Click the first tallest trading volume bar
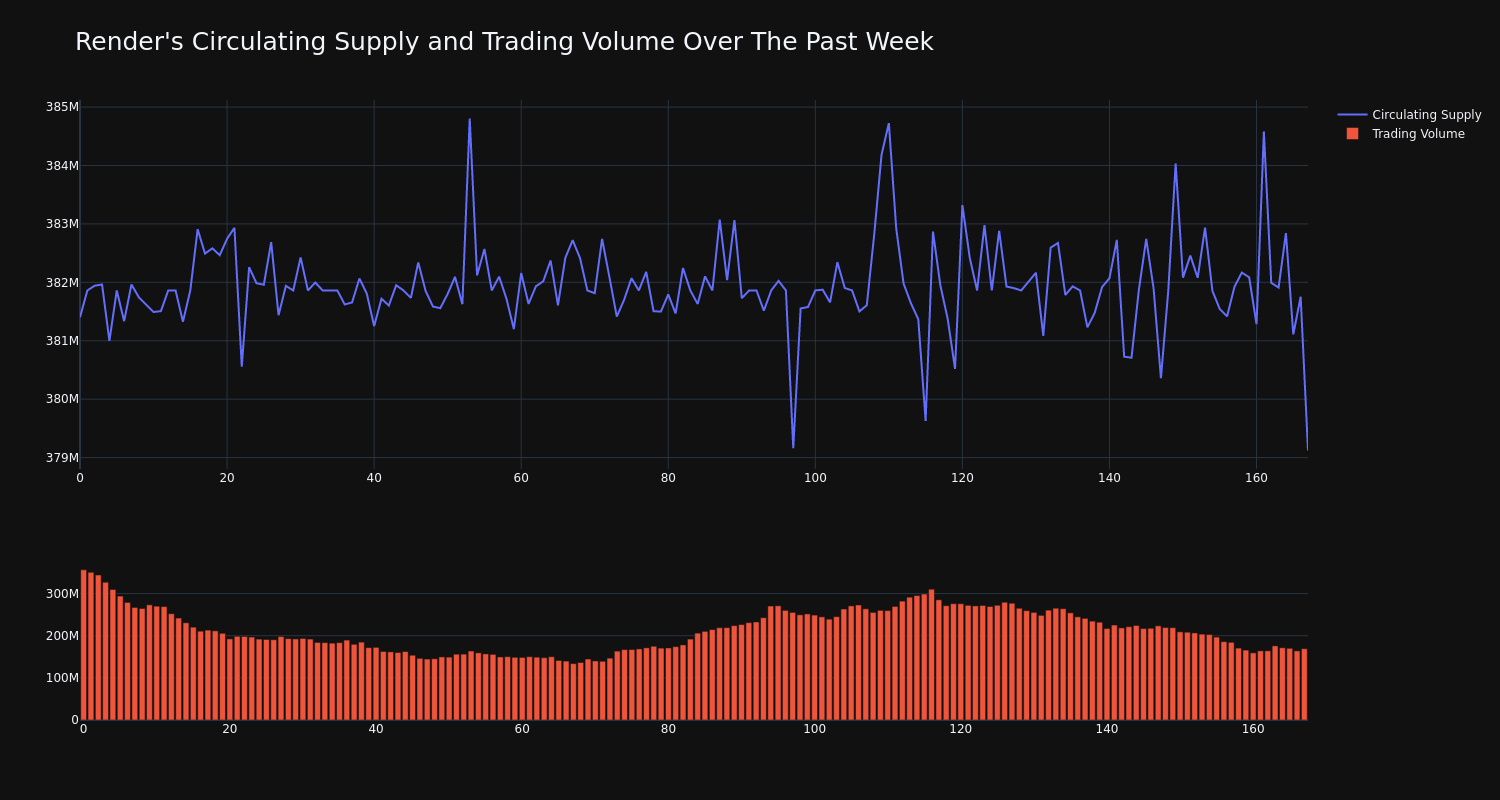Screen dimensions: 1500x800 (83, 645)
